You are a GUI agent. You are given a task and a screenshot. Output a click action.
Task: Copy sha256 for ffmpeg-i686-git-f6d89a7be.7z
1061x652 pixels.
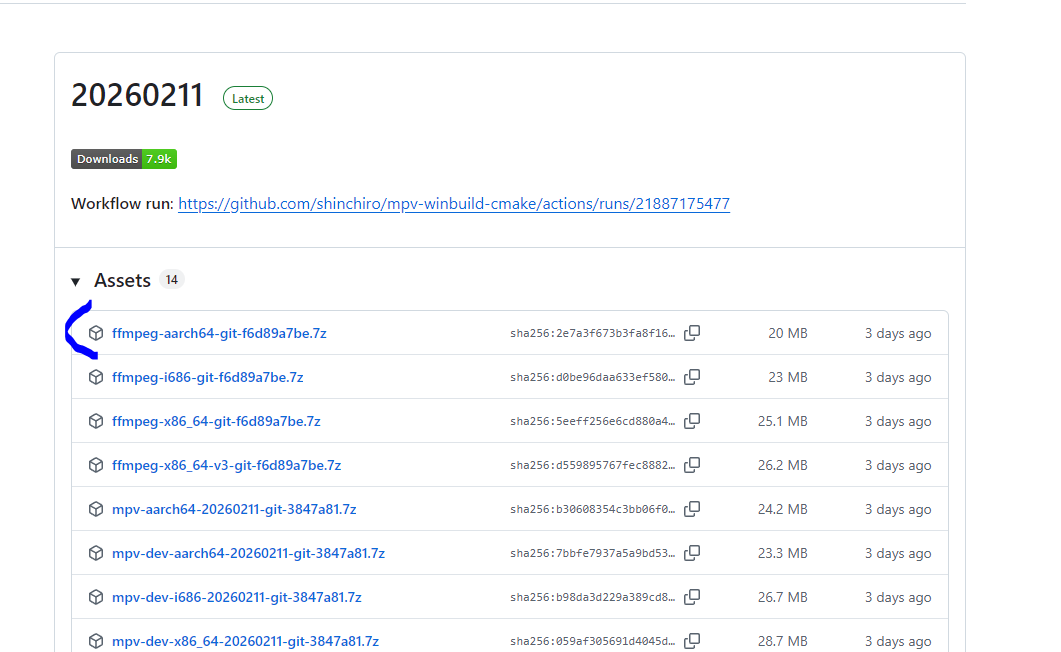[692, 377]
